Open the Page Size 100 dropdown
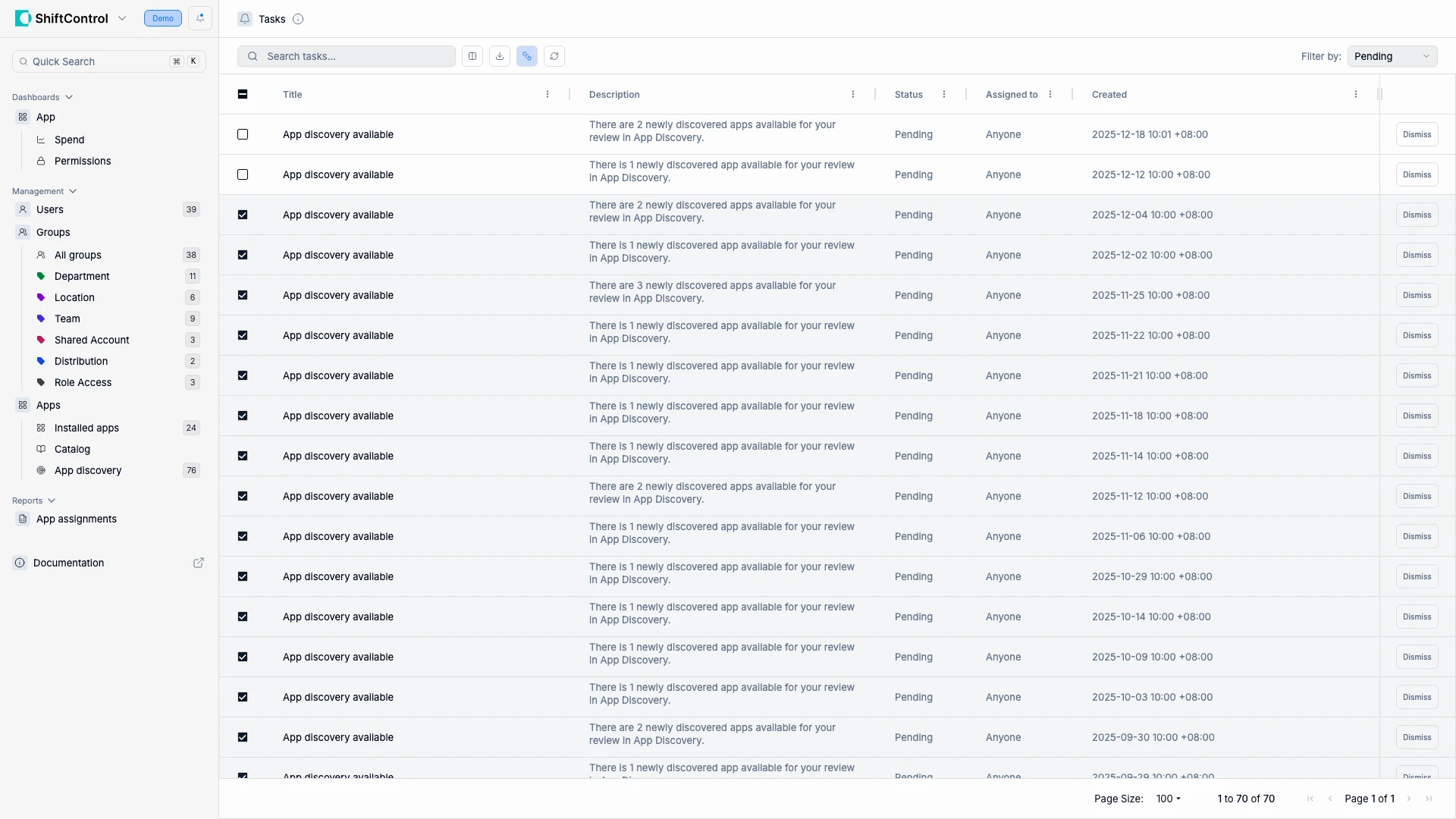 tap(1169, 799)
